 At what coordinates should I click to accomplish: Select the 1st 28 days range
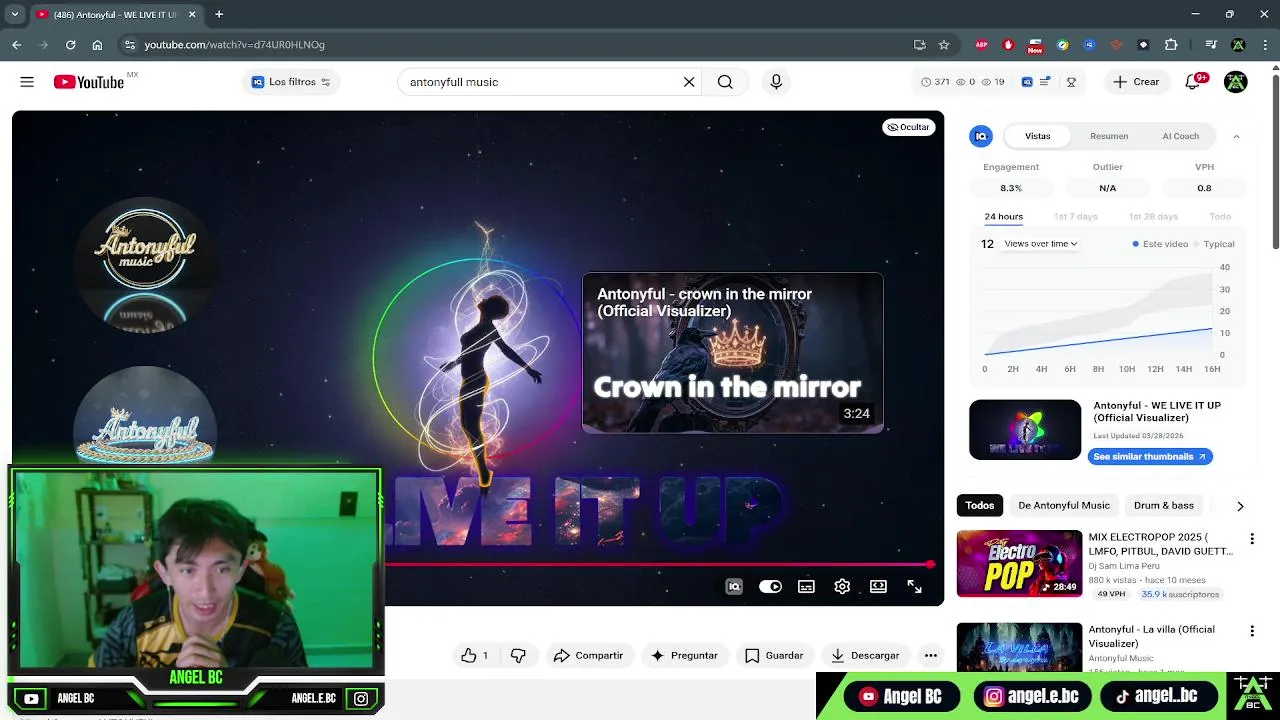[1153, 216]
